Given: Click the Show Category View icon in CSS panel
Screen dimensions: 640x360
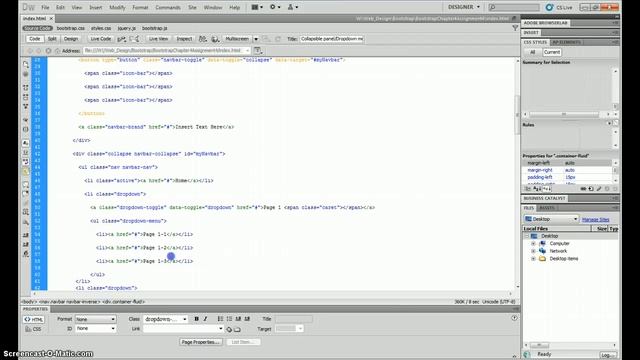Looking at the screenshot, I should tap(528, 189).
